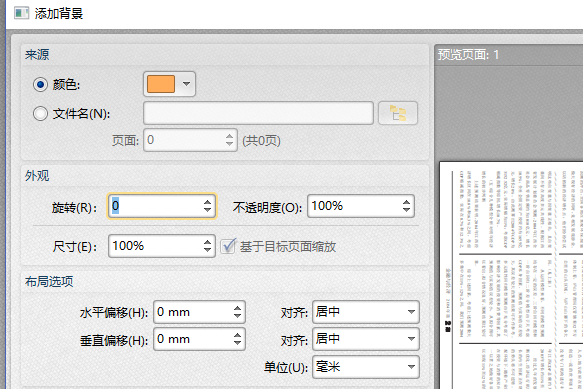Click the 布局选项 section label
The height and width of the screenshot is (389, 583).
49,282
